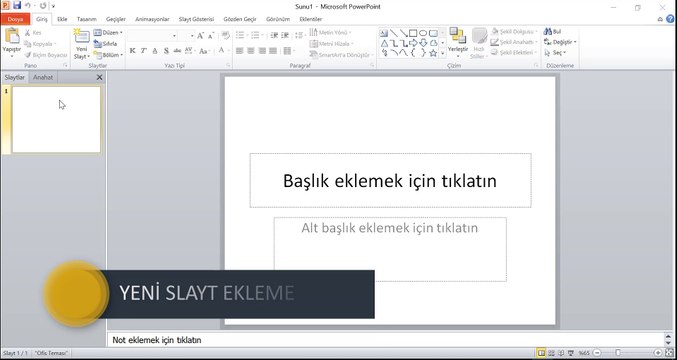Toggle center text alignment
The height and width of the screenshot is (360, 677).
coord(251,51)
